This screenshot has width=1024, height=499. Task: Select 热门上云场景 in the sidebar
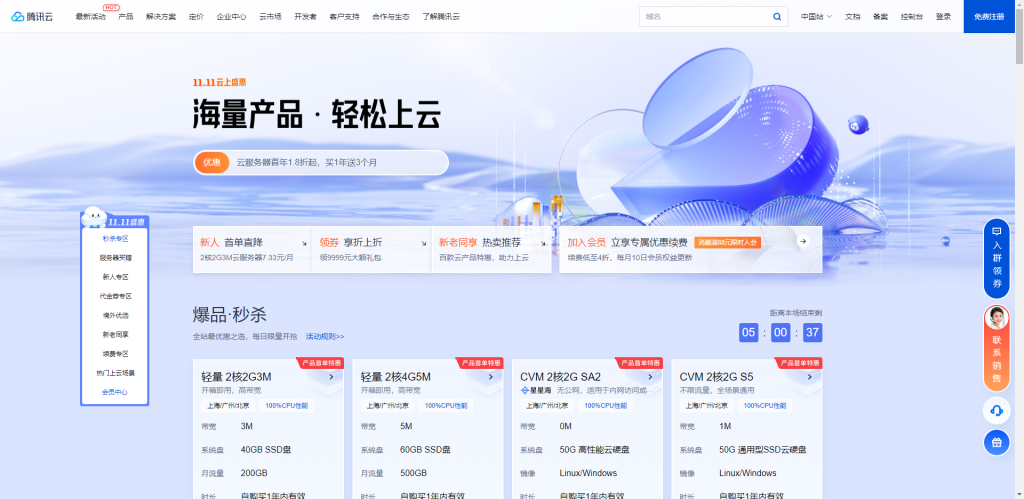tap(115, 373)
